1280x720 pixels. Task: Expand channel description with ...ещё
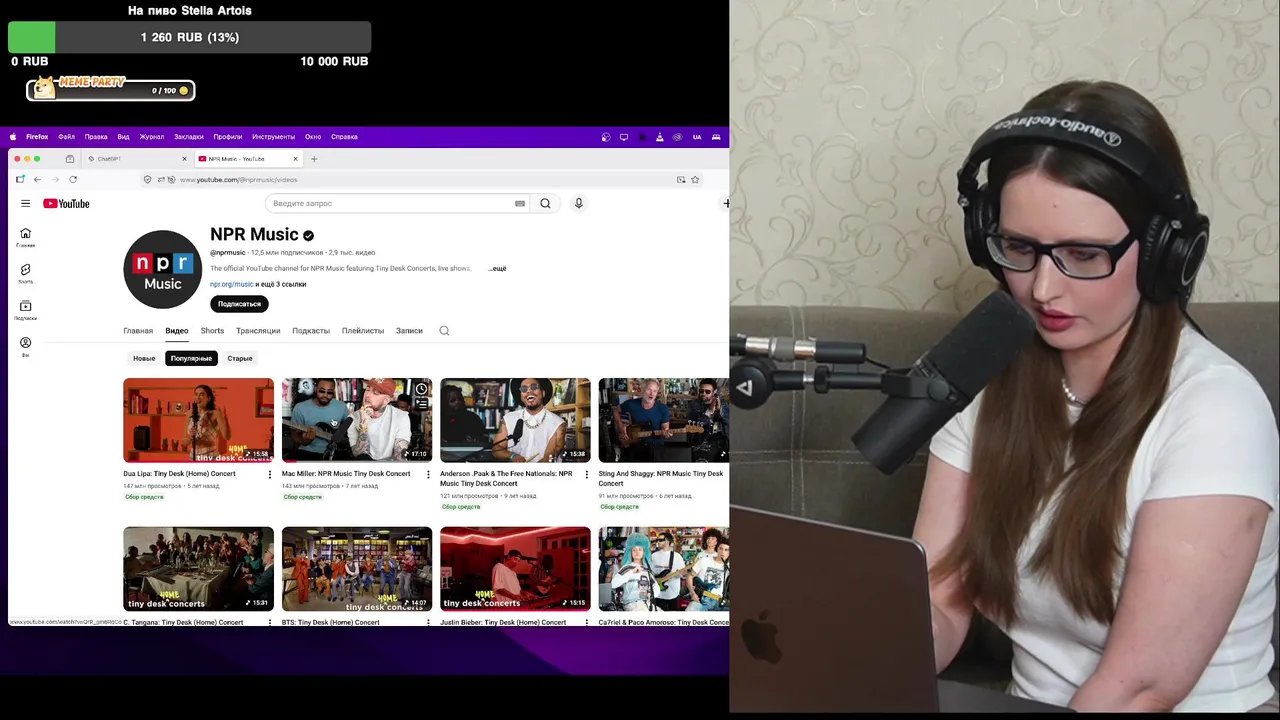tap(497, 268)
